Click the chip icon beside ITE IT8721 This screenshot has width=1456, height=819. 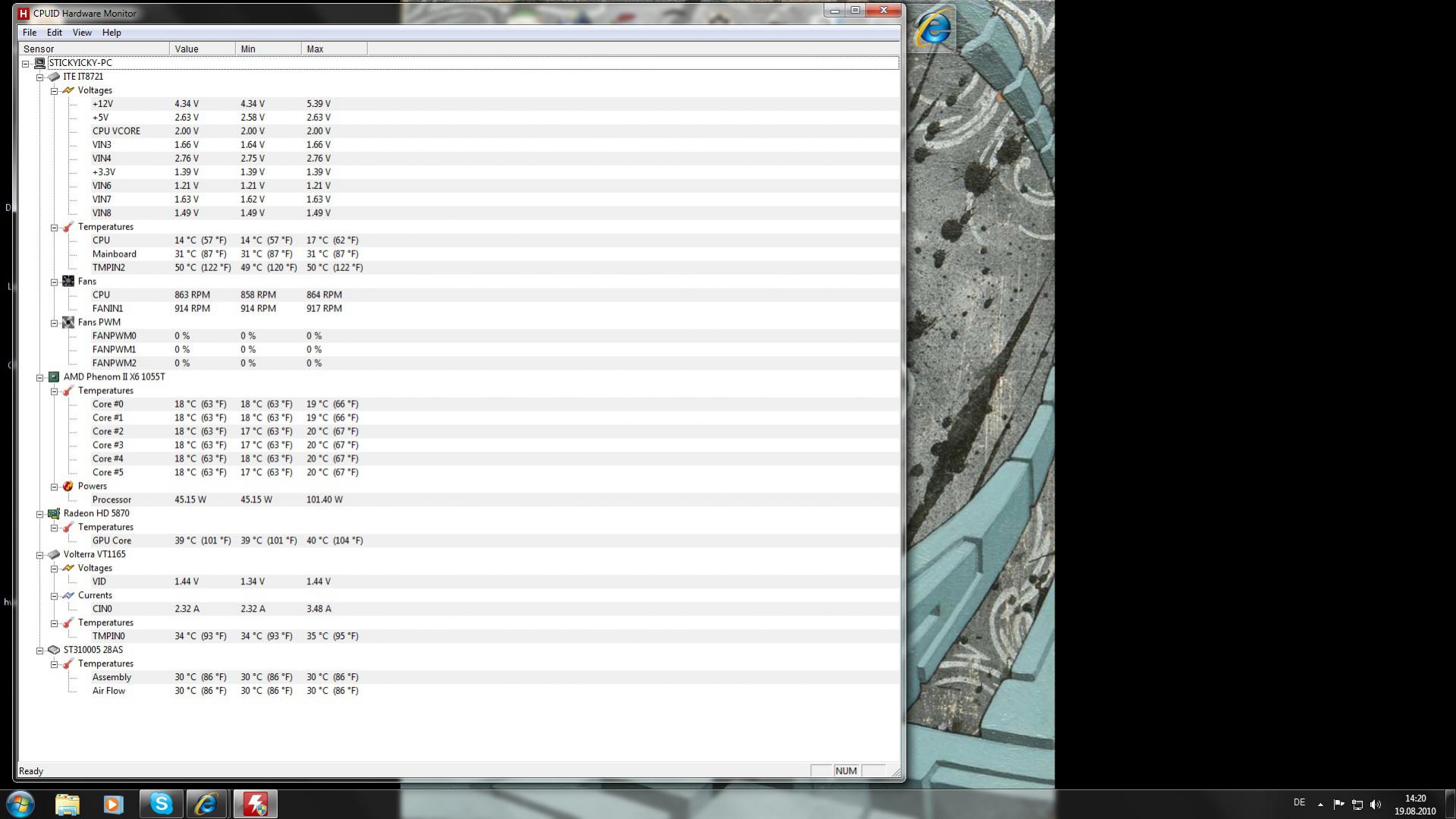54,77
